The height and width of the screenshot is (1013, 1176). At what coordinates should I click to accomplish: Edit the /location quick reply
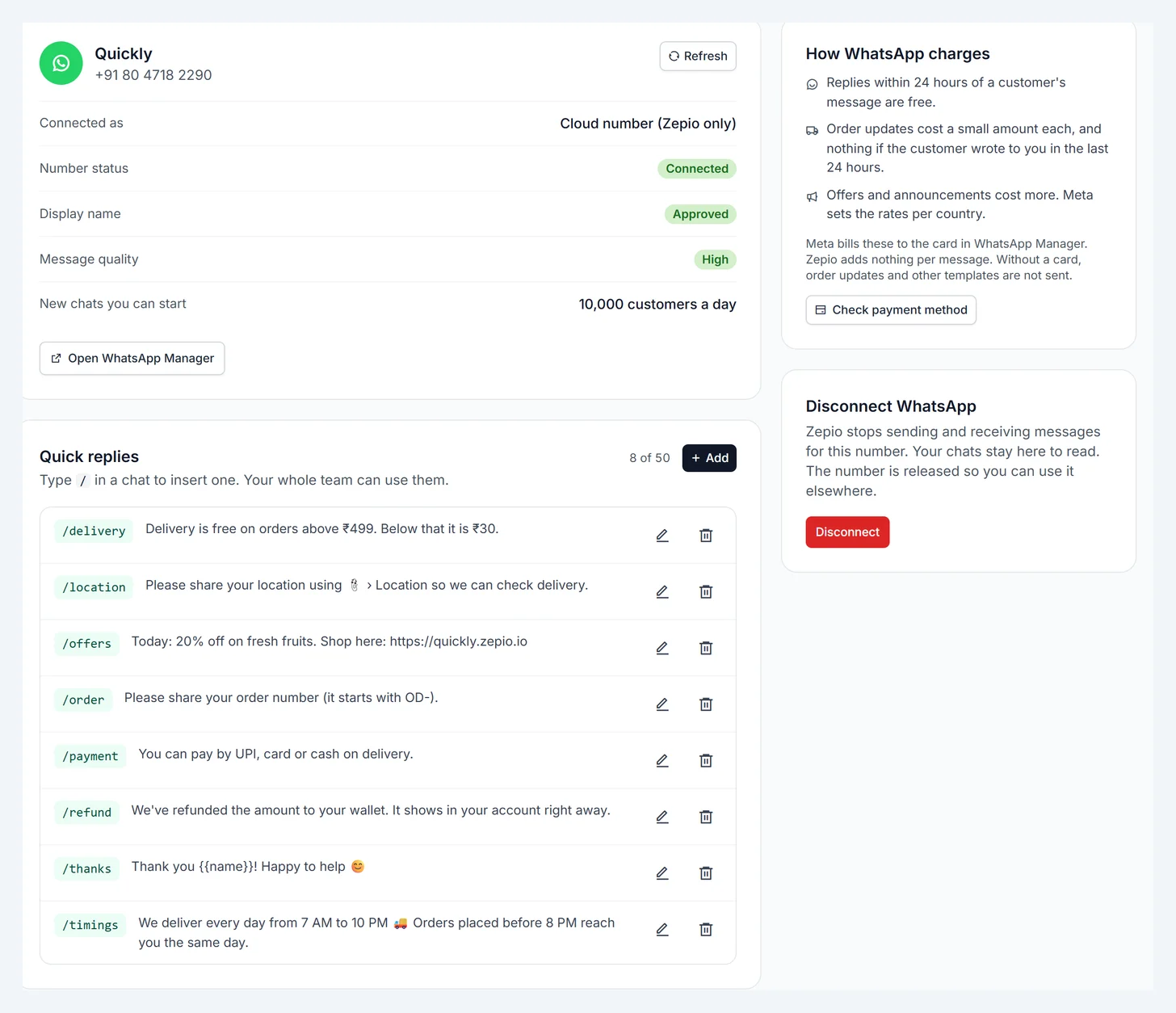(x=662, y=592)
